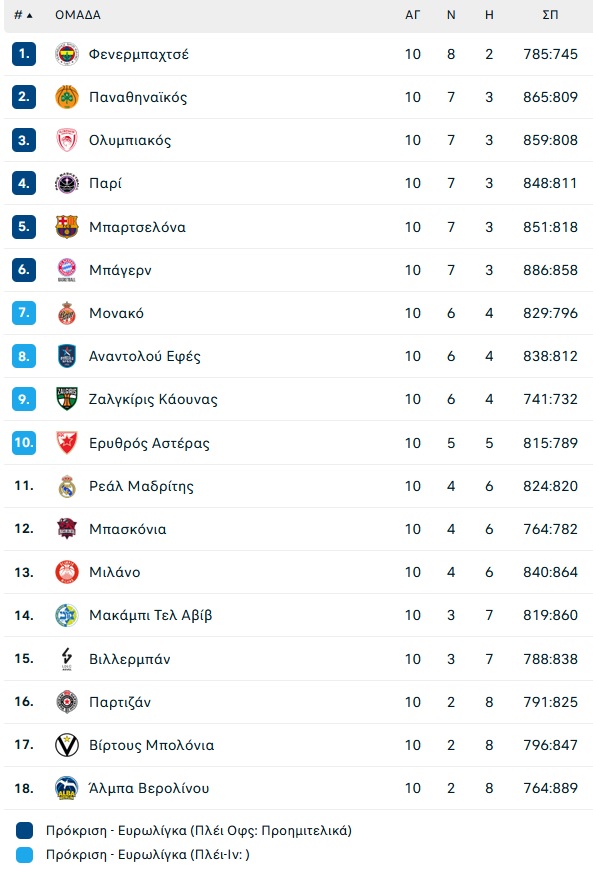The height and width of the screenshot is (880, 593).
Task: Click the light blue play-in legend swatch
Action: point(25,854)
